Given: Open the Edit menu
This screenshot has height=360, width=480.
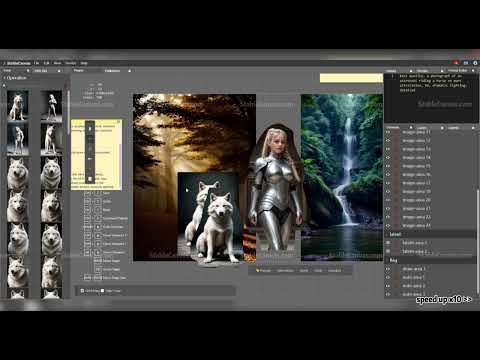Looking at the screenshot, I should pyautogui.click(x=46, y=63).
